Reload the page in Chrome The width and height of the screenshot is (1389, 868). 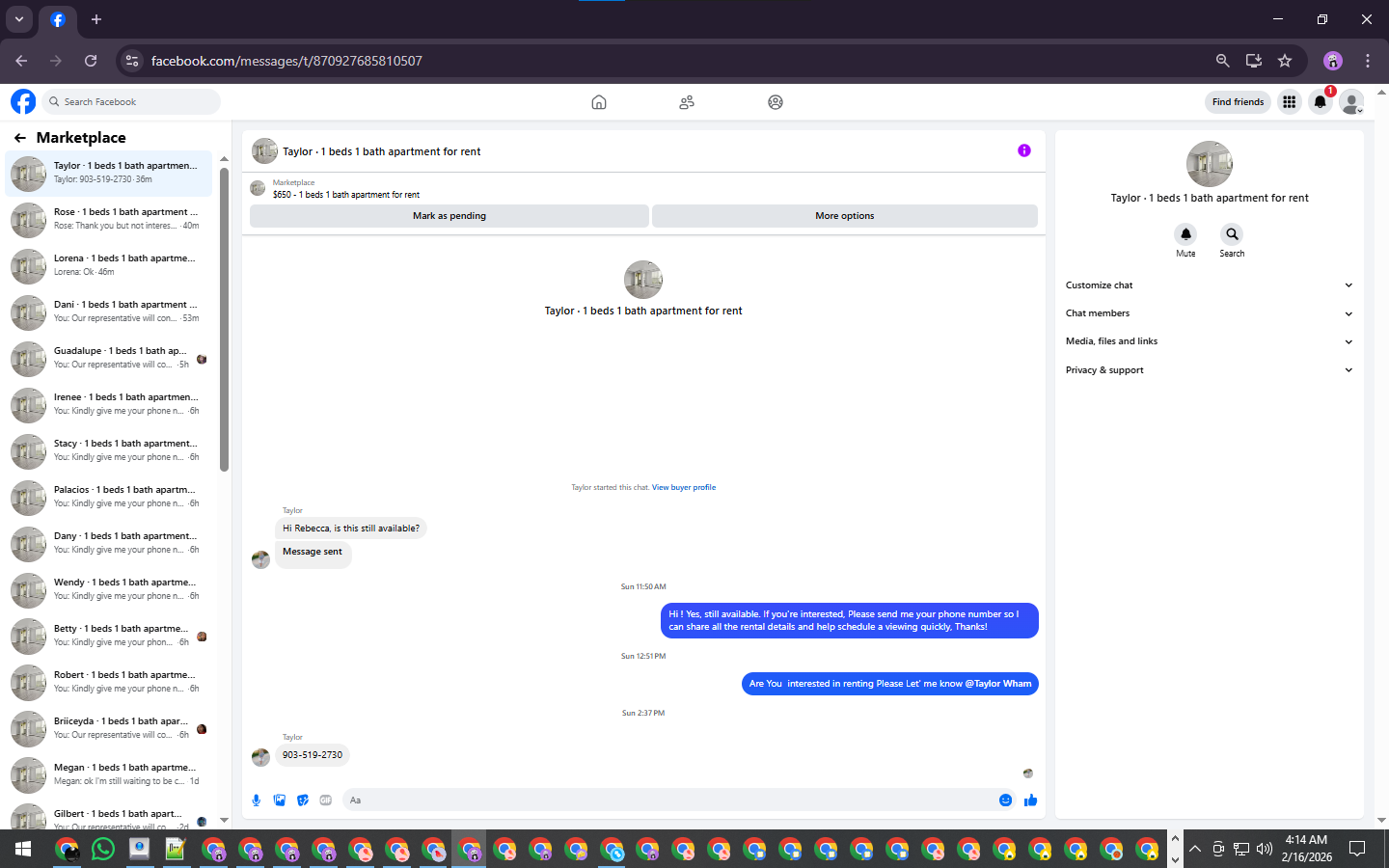point(91,61)
